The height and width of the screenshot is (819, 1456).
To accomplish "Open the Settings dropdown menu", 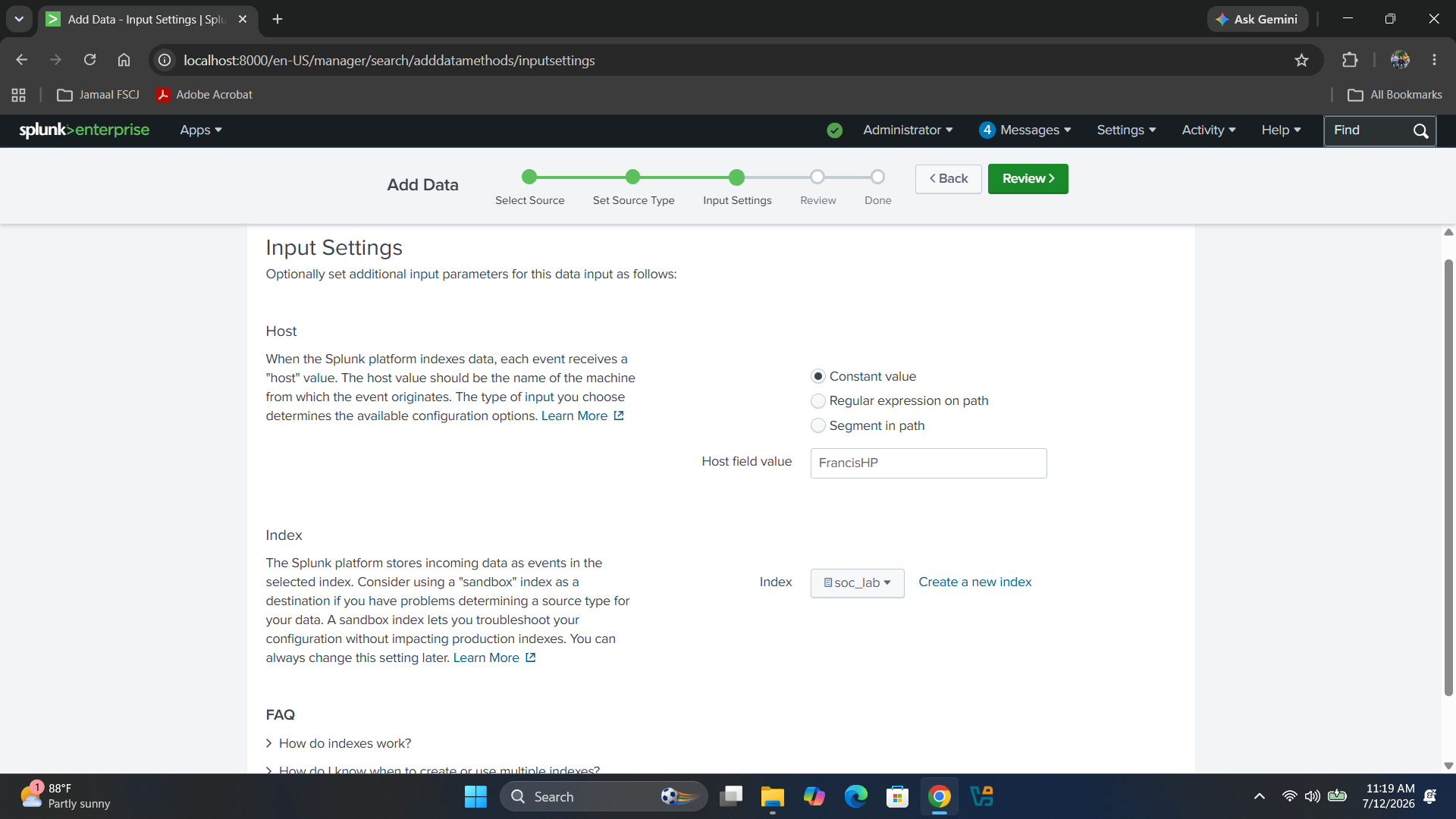I will [x=1126, y=130].
